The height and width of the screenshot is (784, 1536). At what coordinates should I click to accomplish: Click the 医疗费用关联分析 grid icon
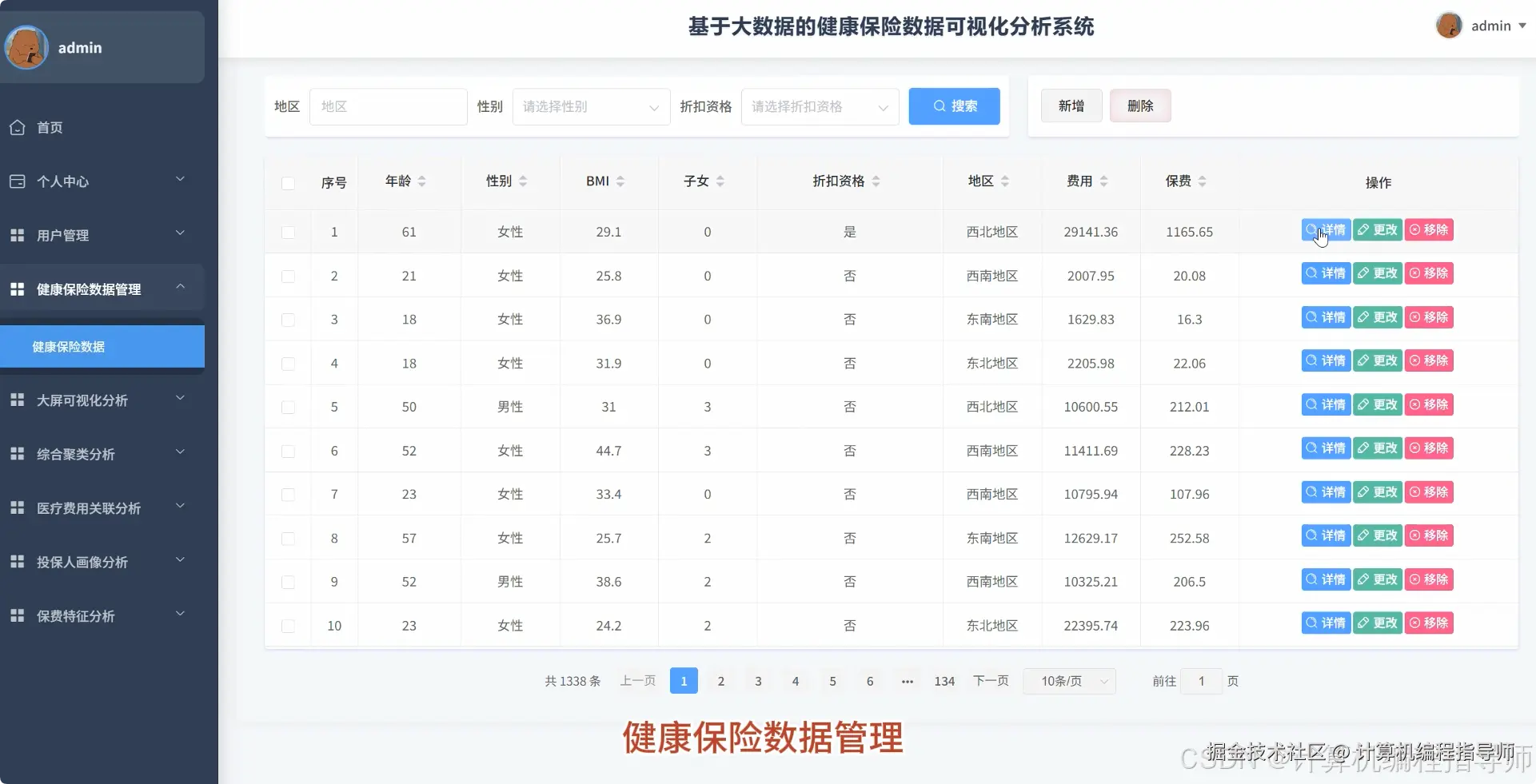[17, 507]
